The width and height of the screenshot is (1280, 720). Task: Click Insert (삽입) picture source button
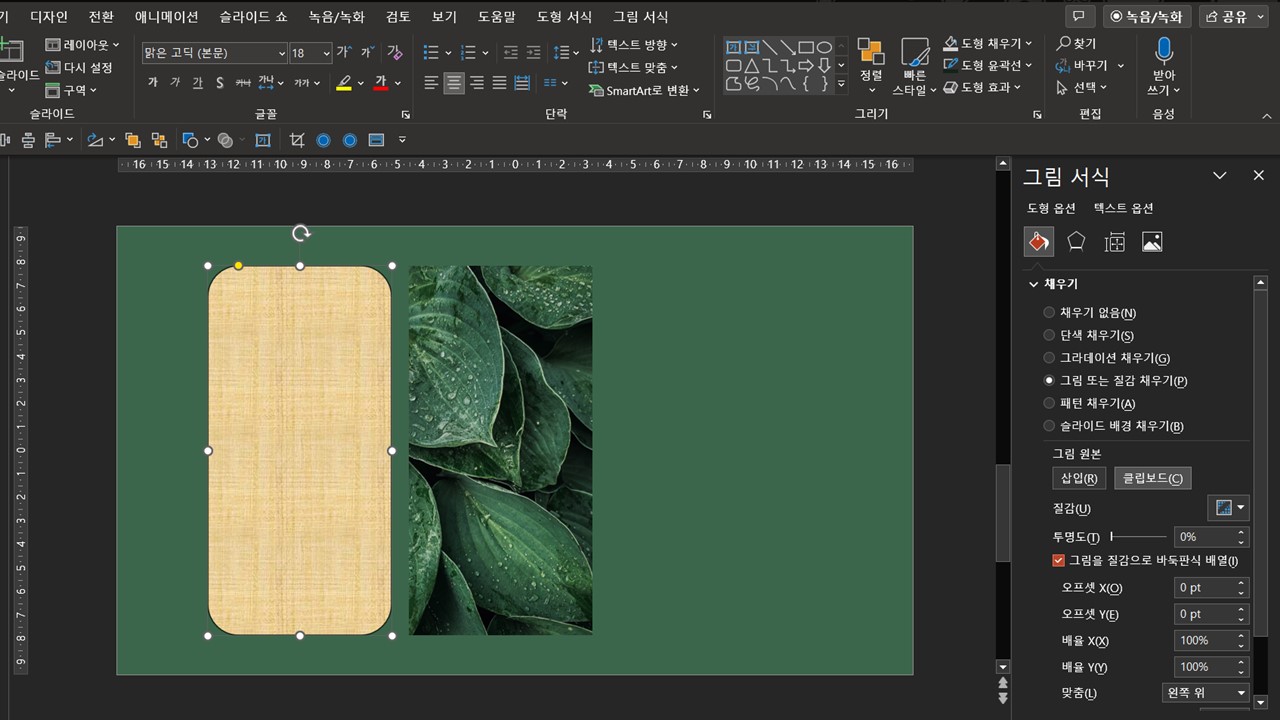[x=1079, y=478]
